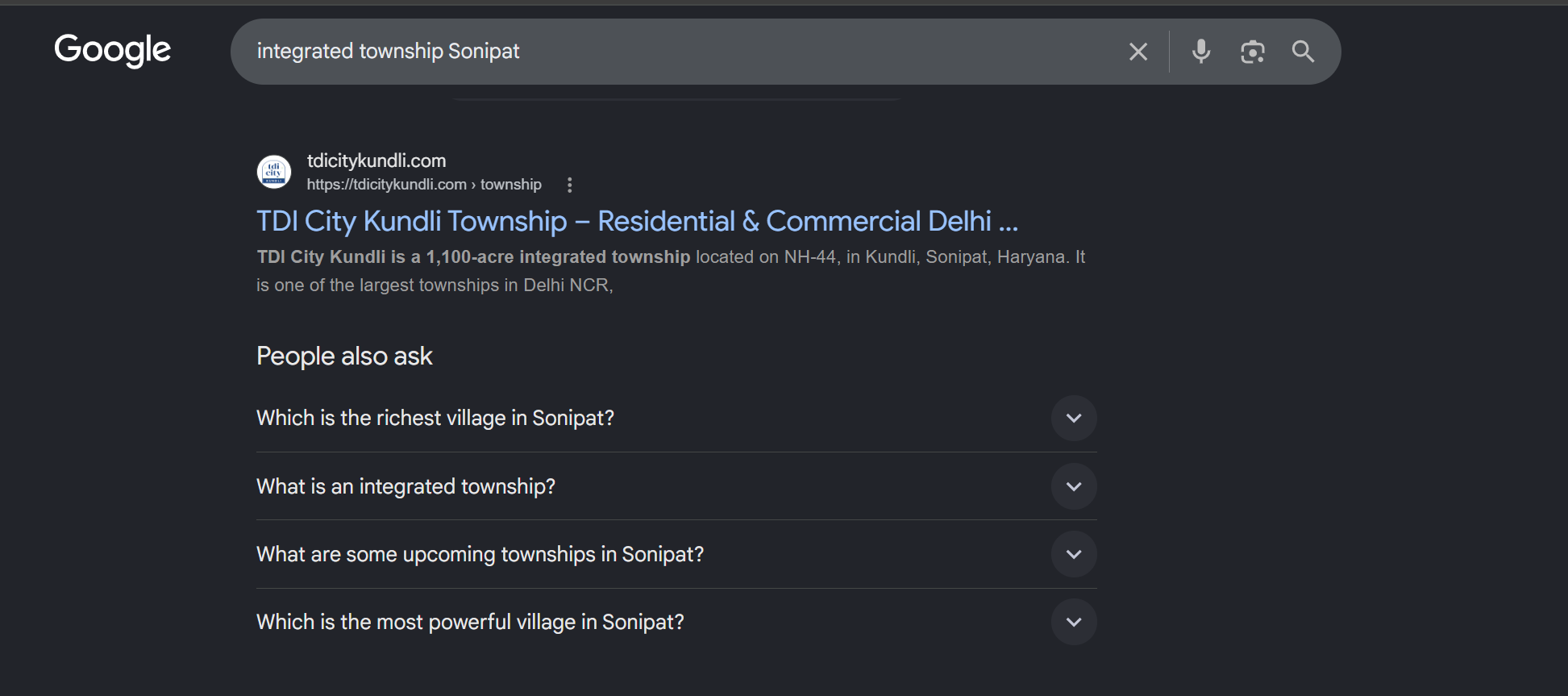The height and width of the screenshot is (696, 1568).
Task: Expand chevron for 'upcoming townships in Sonipat'
Action: (x=1074, y=554)
